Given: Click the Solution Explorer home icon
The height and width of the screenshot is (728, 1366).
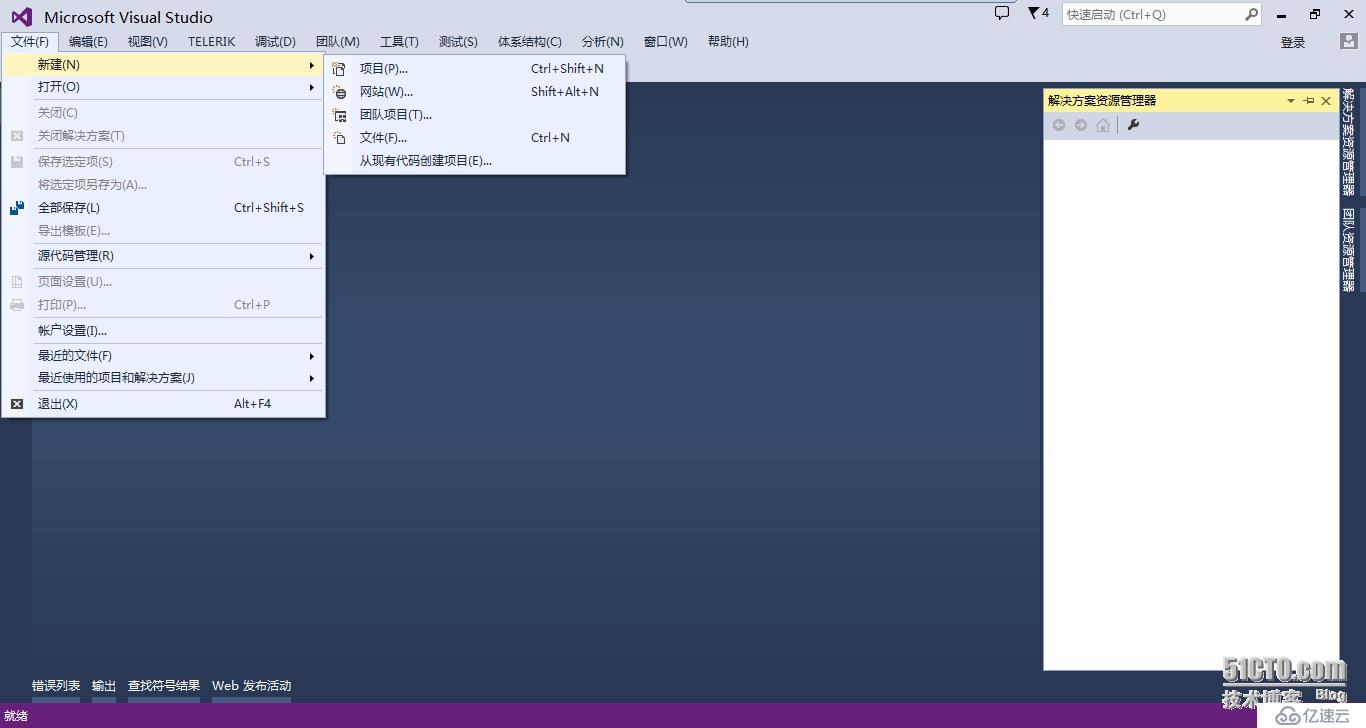Looking at the screenshot, I should tap(1103, 125).
